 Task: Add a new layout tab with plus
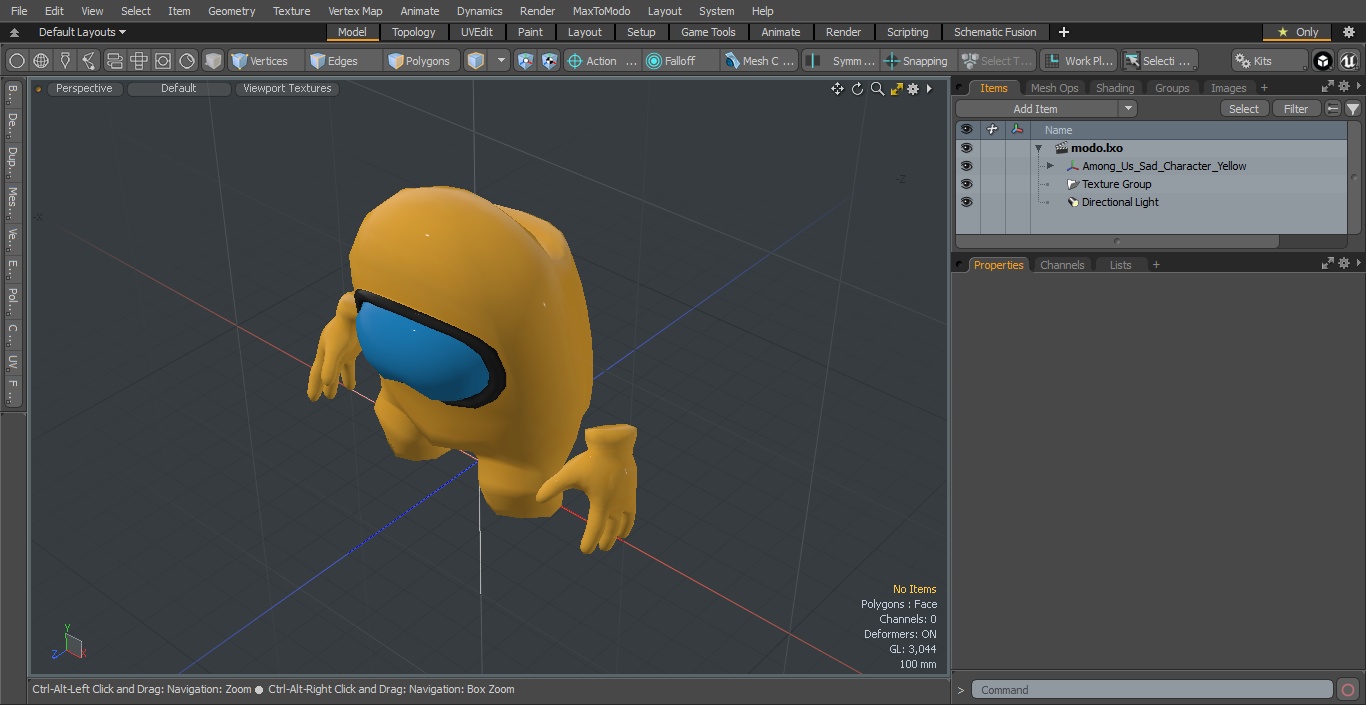click(x=1063, y=32)
